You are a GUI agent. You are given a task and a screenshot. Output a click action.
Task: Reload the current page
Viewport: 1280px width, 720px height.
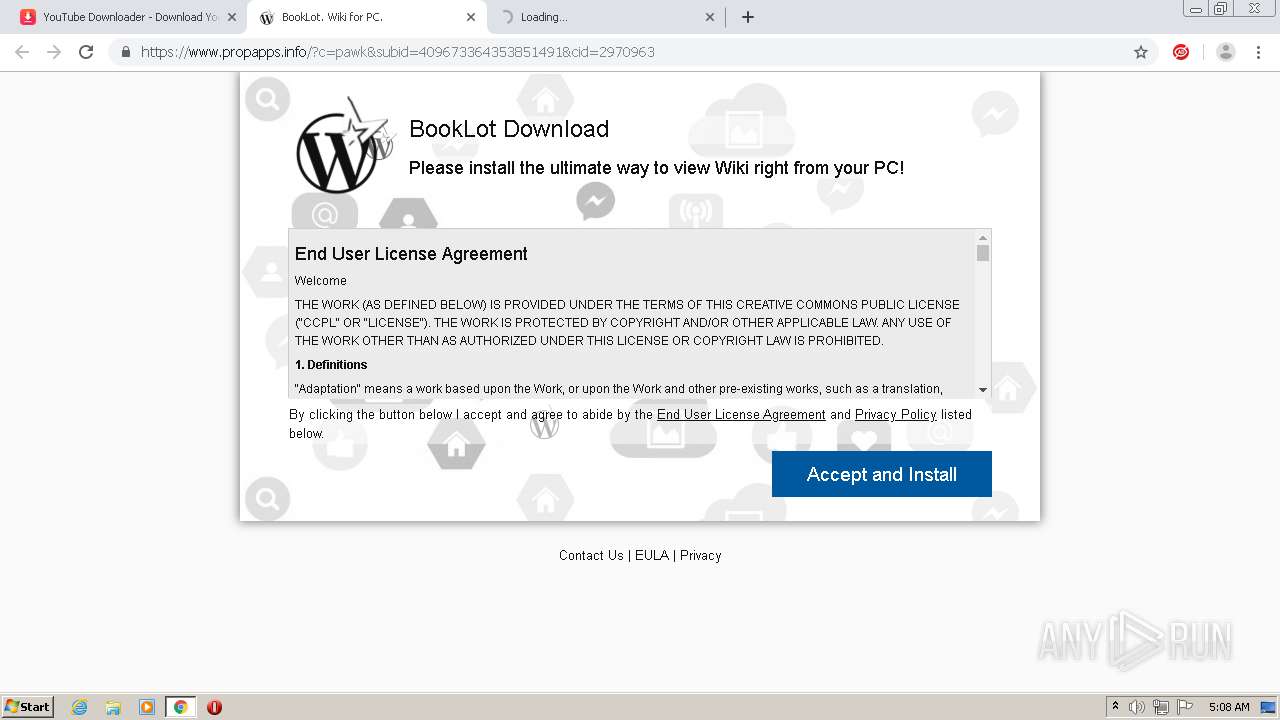coord(86,52)
